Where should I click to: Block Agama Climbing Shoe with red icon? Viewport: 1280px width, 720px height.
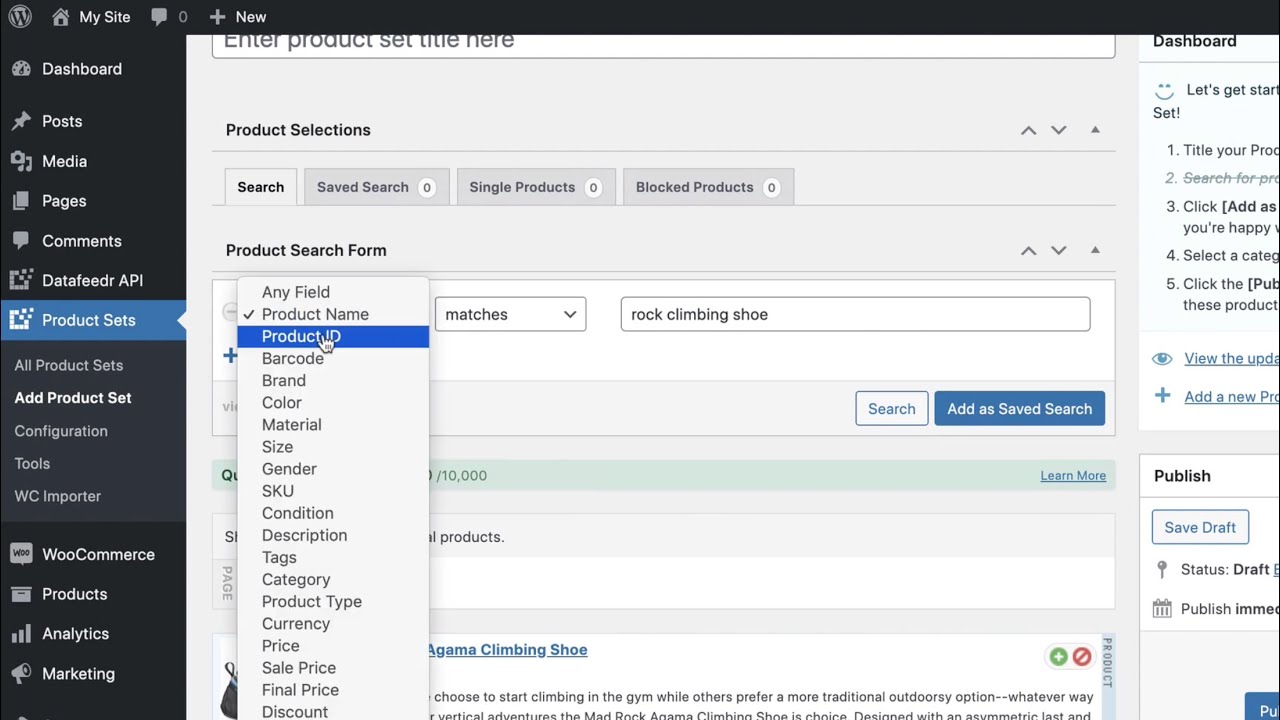click(x=1082, y=657)
